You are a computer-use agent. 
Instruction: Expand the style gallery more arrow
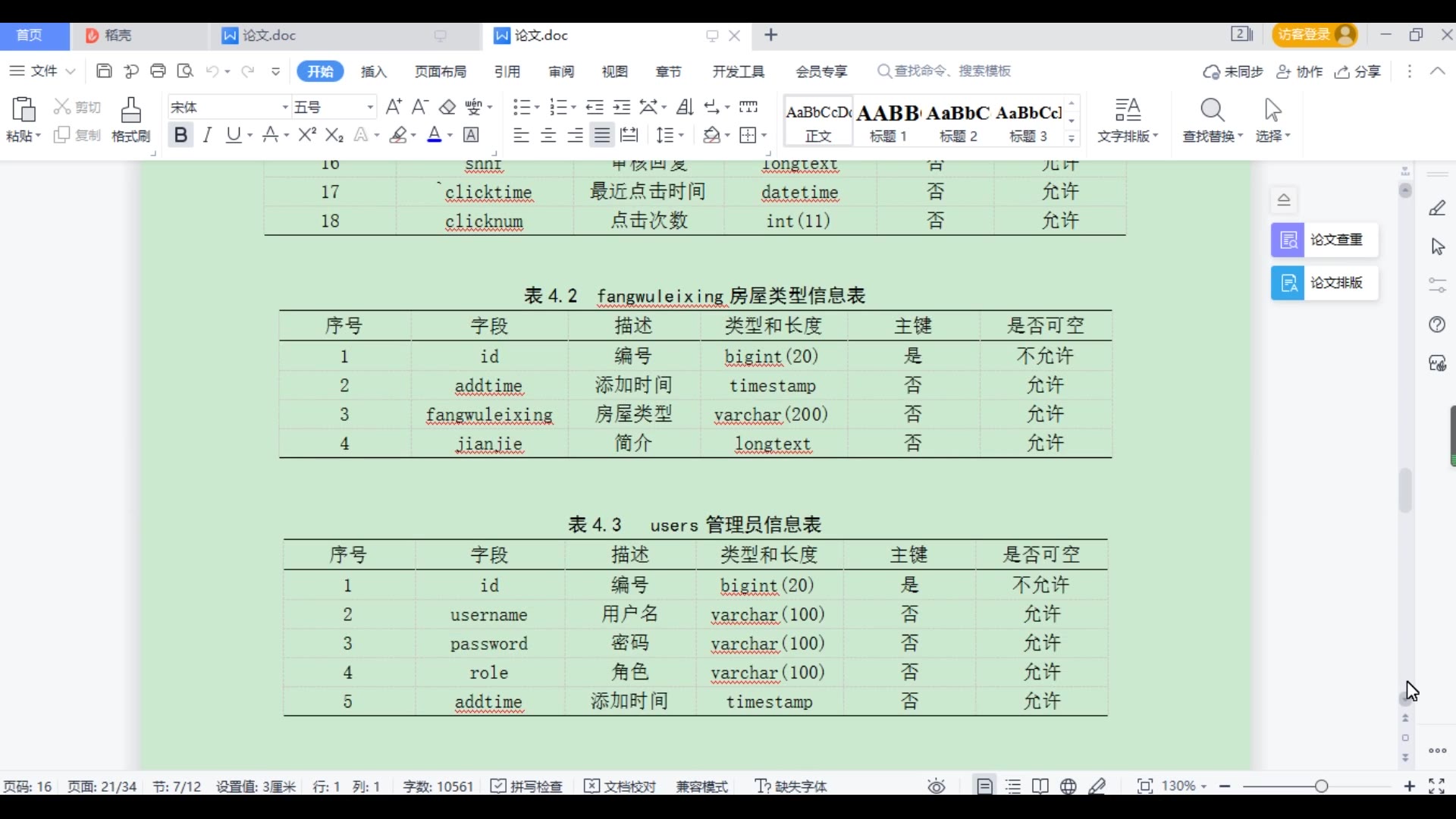click(1072, 138)
